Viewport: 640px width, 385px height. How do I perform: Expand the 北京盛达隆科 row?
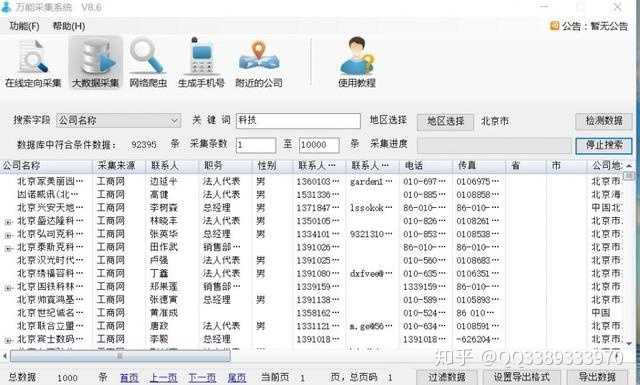click(7, 222)
